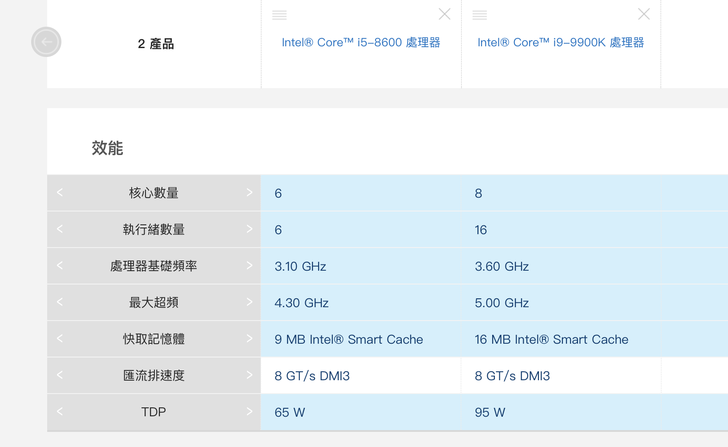Click the 4.30 GHz max turbo value
728x447 pixels.
301,303
